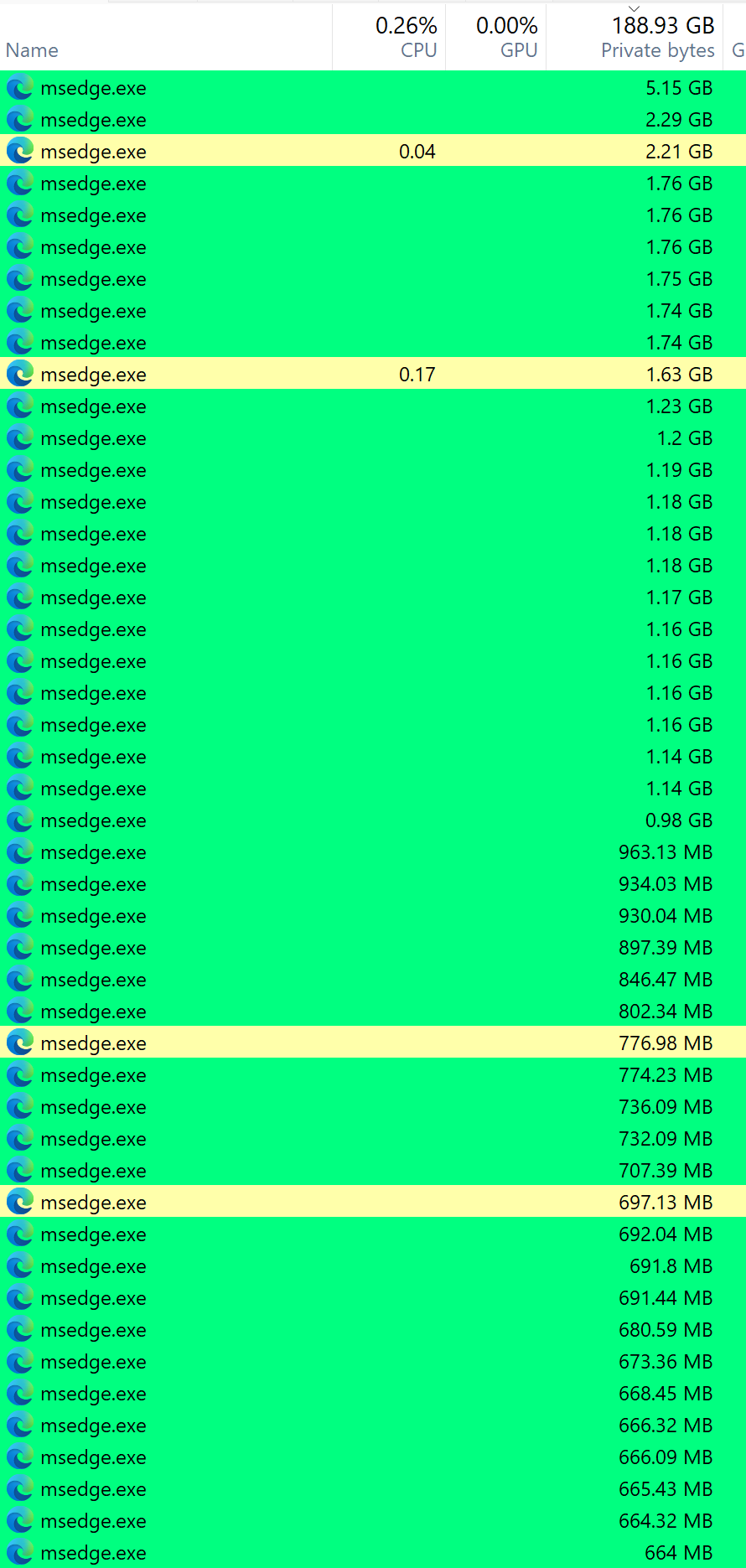This screenshot has width=746, height=1568.
Task: Click Edge icon in the 802.34 MB row
Action: coord(20,1012)
